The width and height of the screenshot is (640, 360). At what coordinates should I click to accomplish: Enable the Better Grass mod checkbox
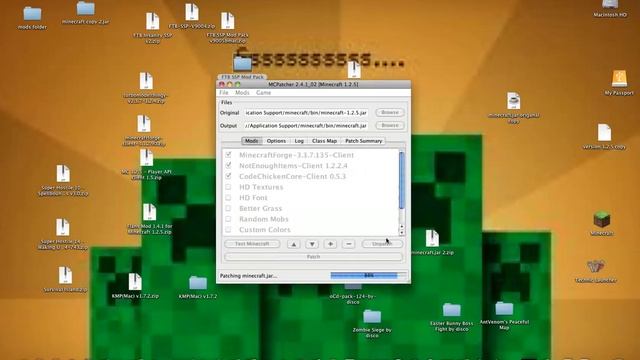(229, 208)
